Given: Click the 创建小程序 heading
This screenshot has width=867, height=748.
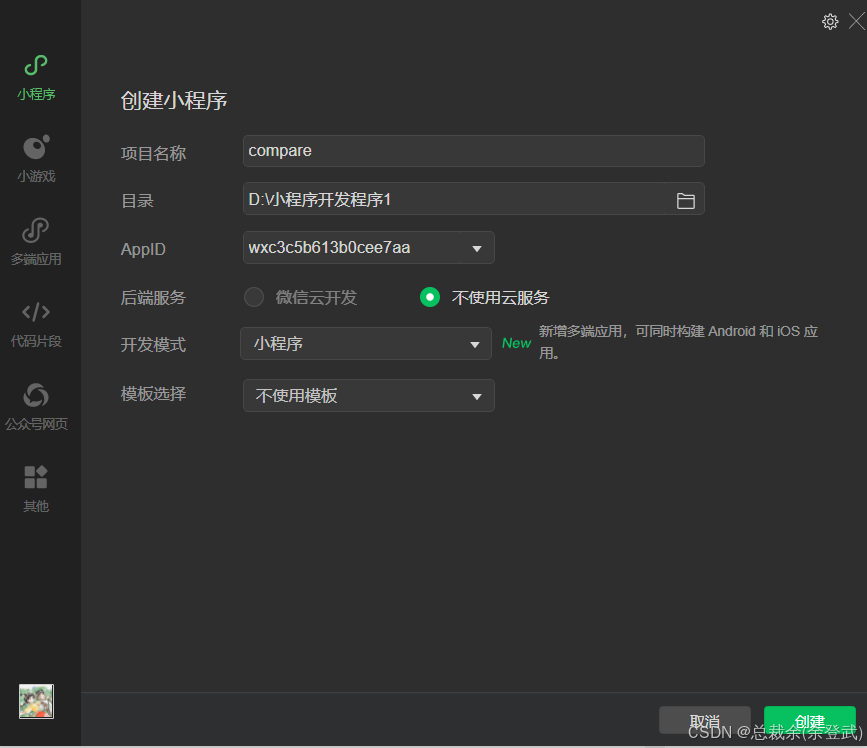Looking at the screenshot, I should point(174,101).
